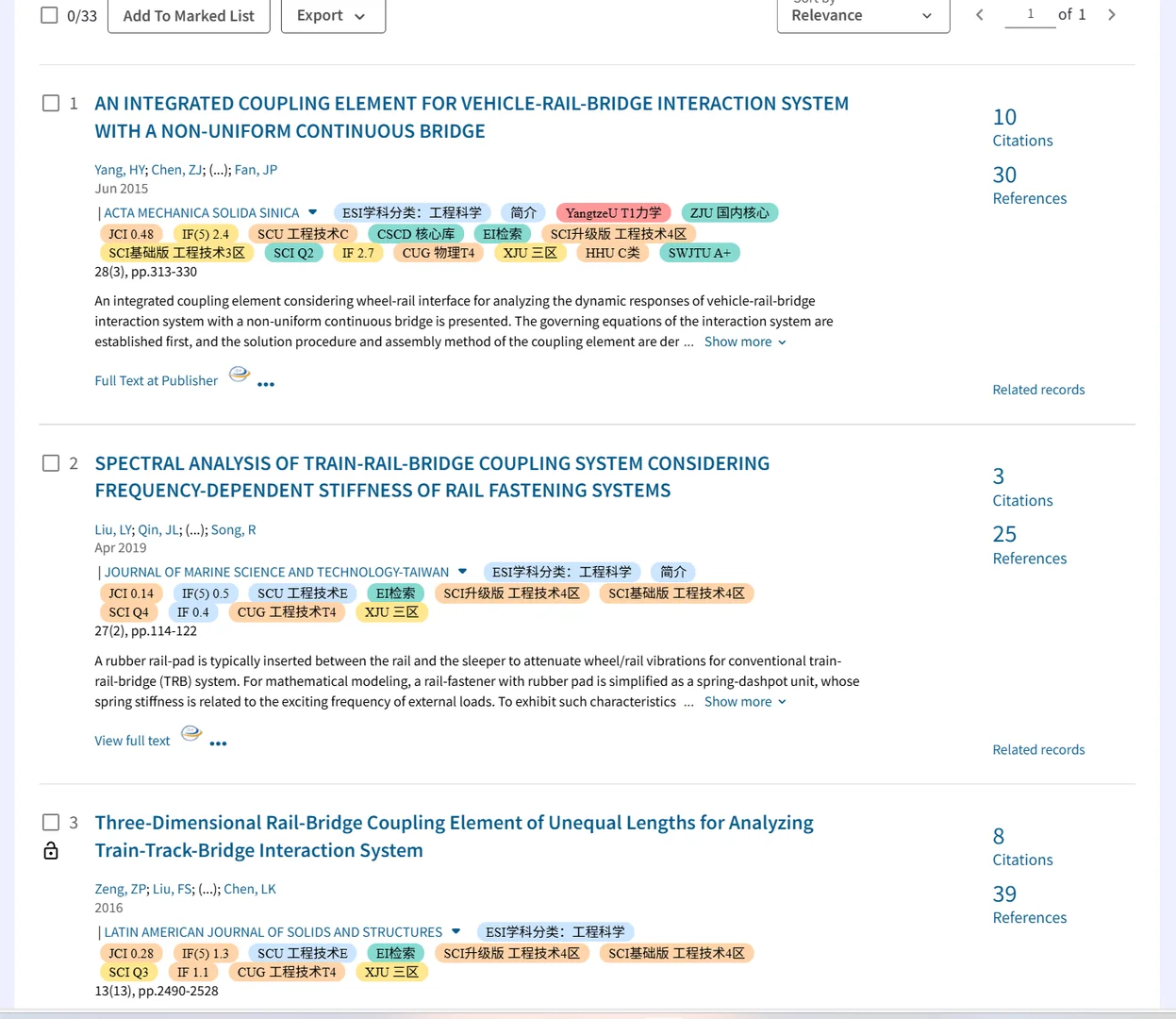Open Spectral Analysis of Train-Rail-Bridge article
This screenshot has width=1176, height=1019.
coord(432,476)
